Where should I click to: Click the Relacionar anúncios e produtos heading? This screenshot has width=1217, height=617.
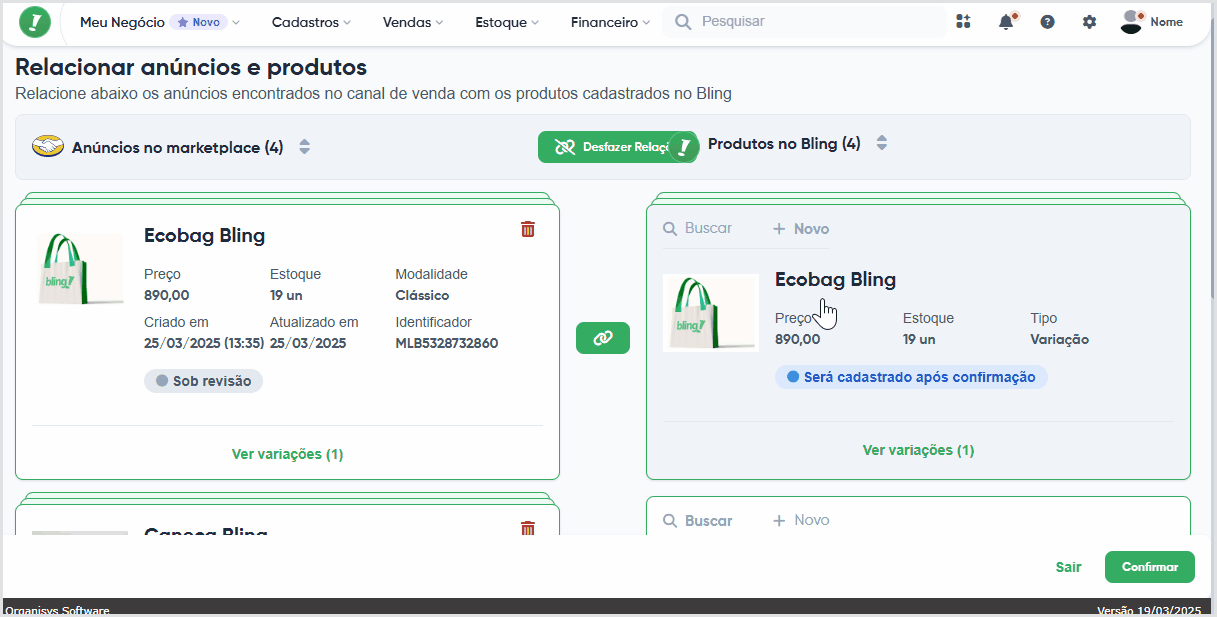[191, 68]
